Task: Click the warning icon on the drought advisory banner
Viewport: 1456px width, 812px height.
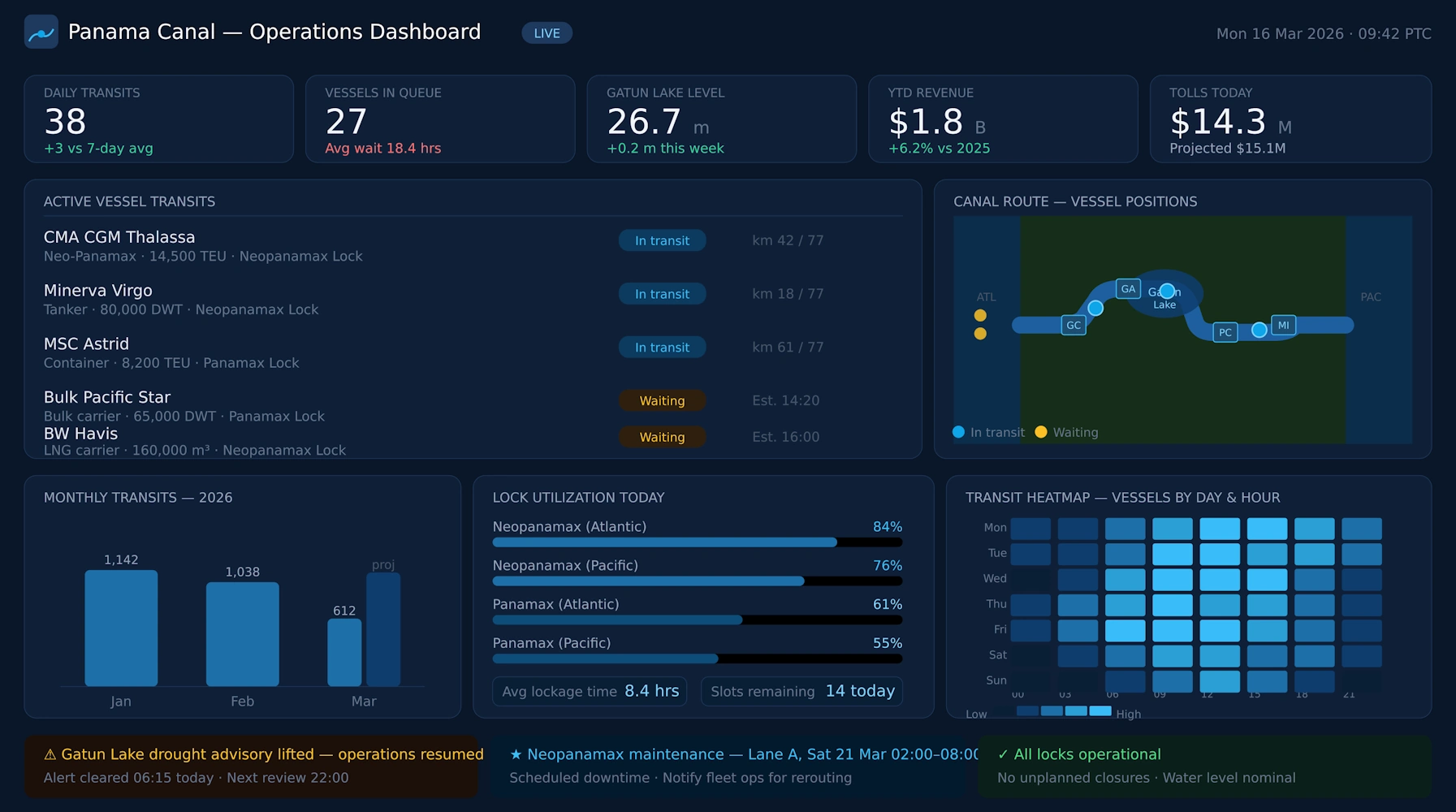Action: coord(50,754)
